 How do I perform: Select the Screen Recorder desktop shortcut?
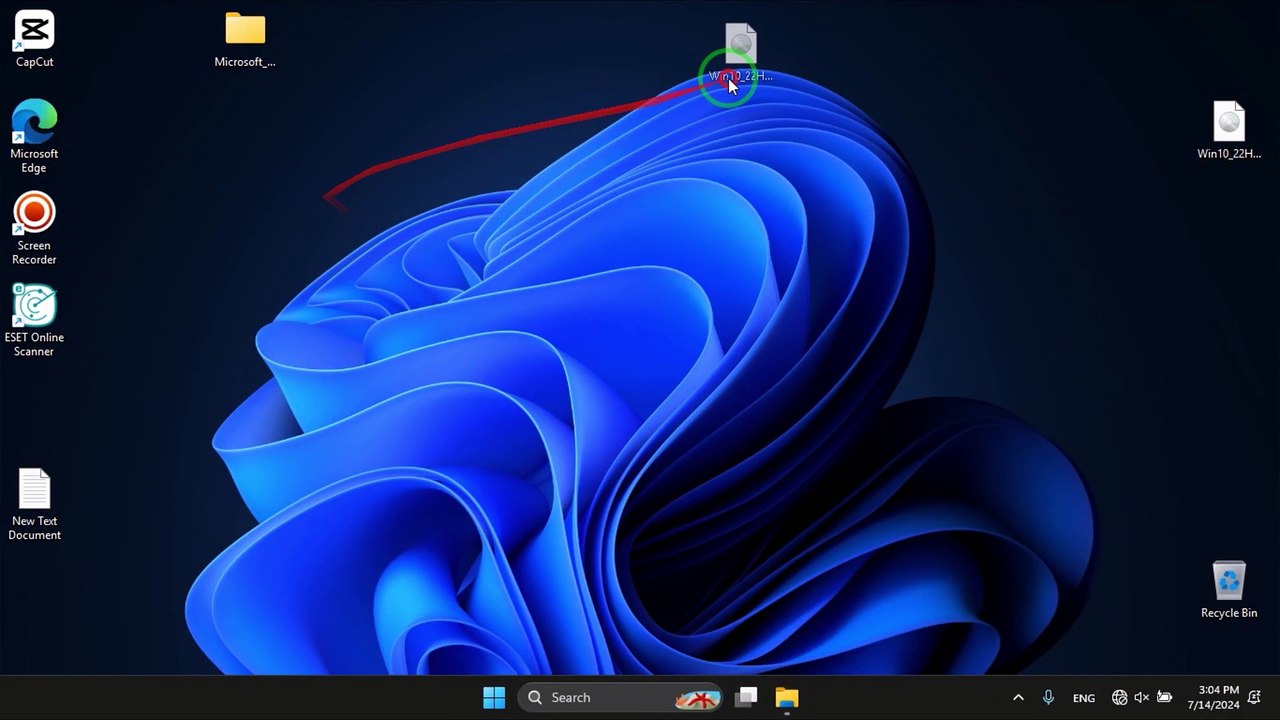pyautogui.click(x=34, y=228)
